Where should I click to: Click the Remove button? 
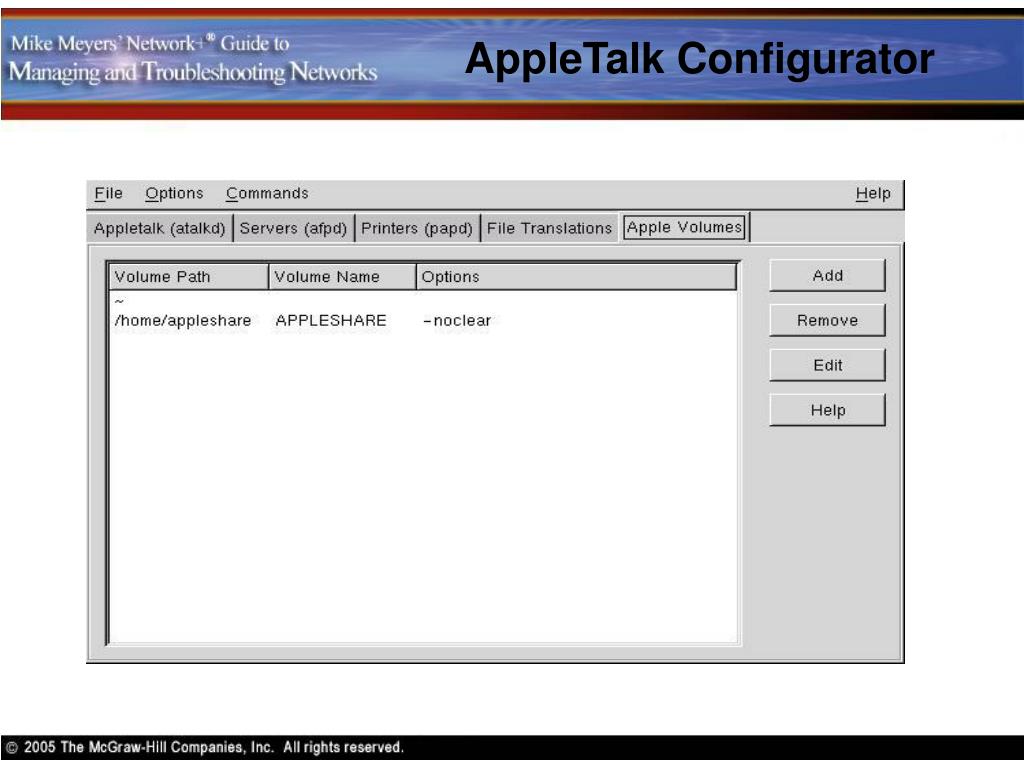coord(827,321)
